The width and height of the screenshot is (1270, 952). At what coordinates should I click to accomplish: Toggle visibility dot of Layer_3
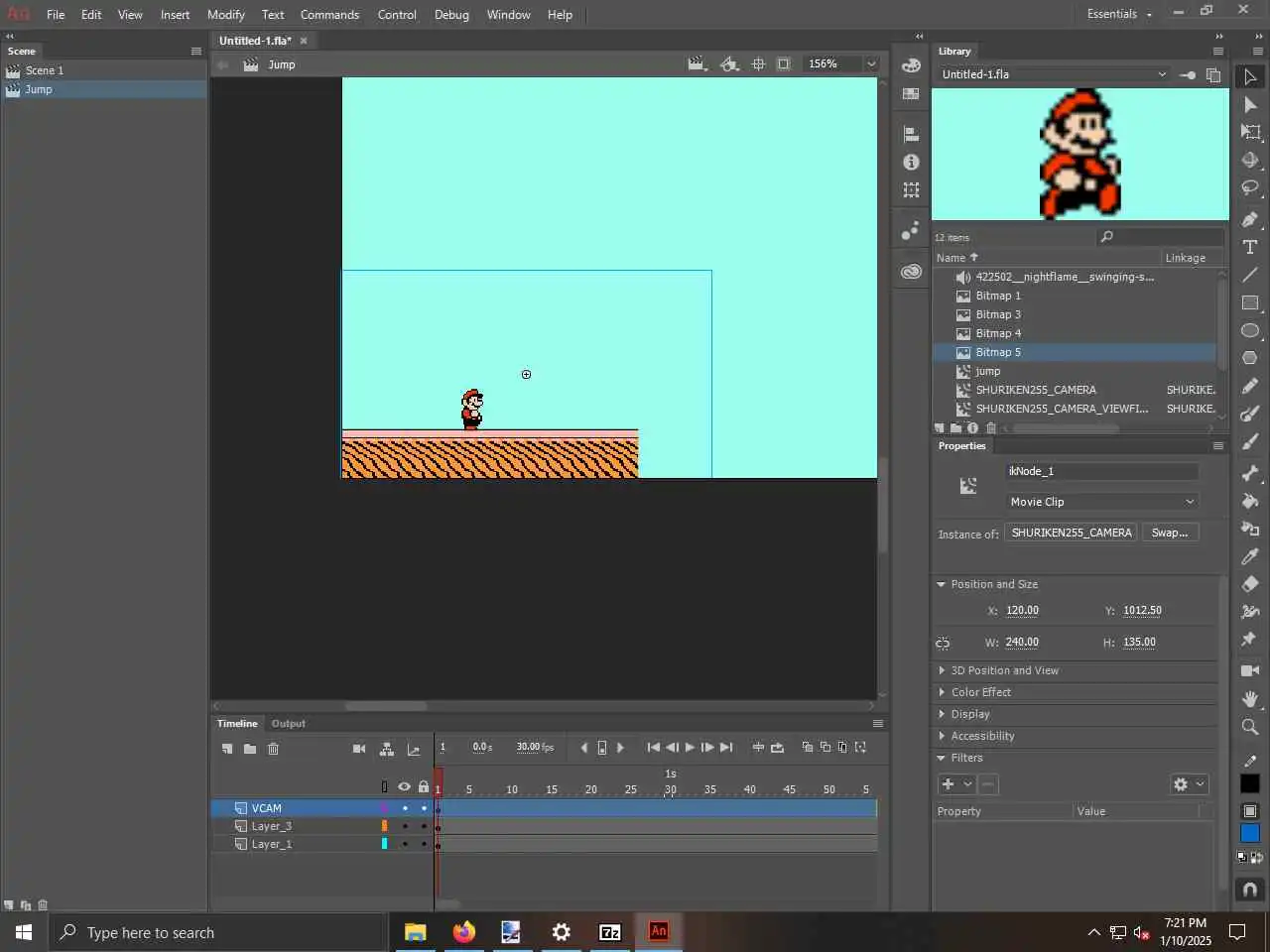pyautogui.click(x=405, y=826)
